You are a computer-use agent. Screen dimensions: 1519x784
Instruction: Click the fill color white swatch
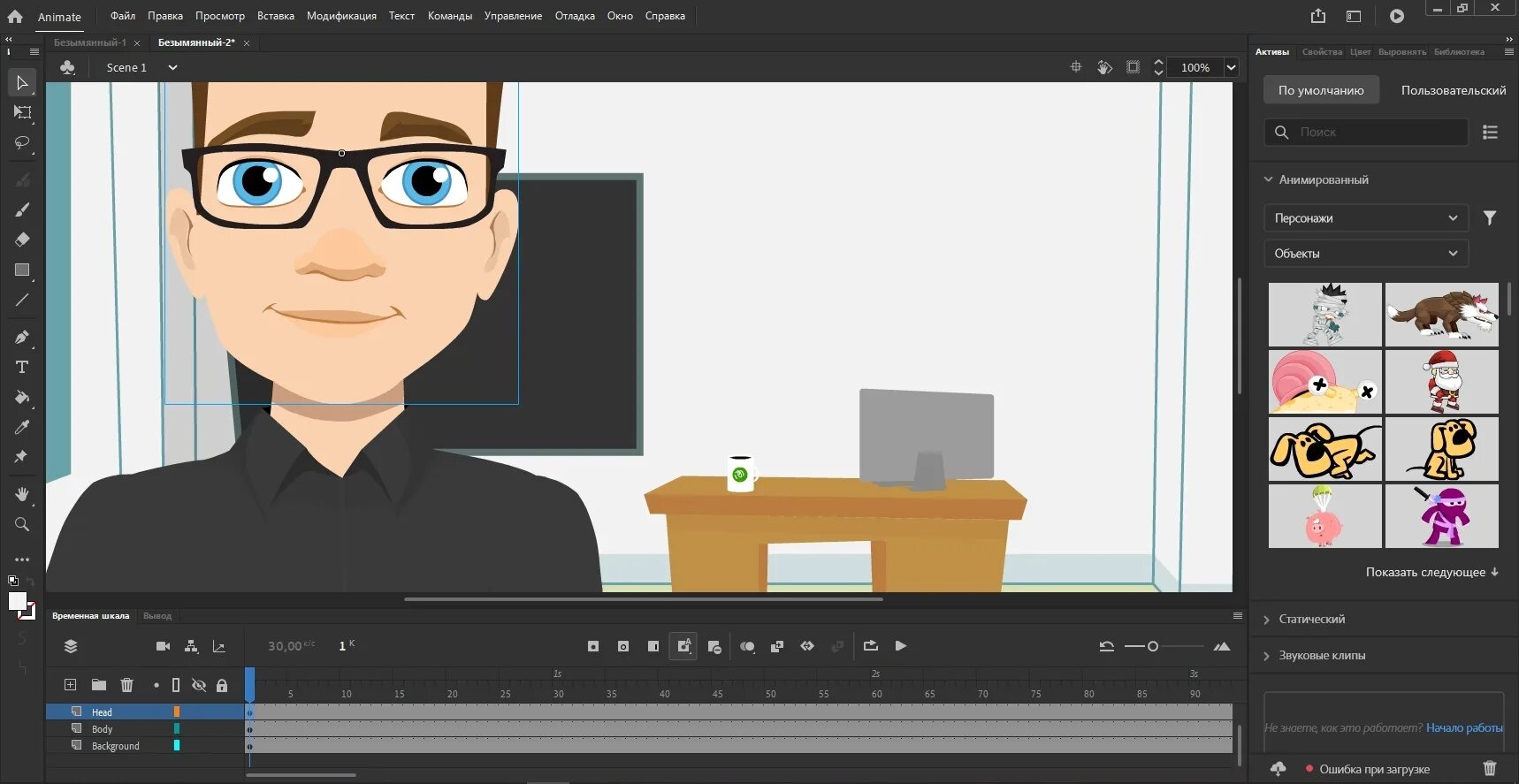(x=17, y=602)
